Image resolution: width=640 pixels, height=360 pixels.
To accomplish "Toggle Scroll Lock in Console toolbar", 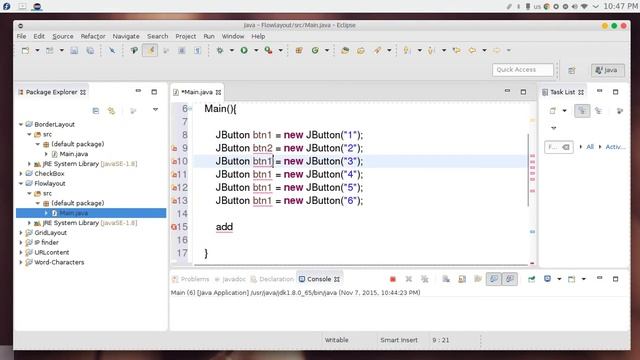I will 462,279.
